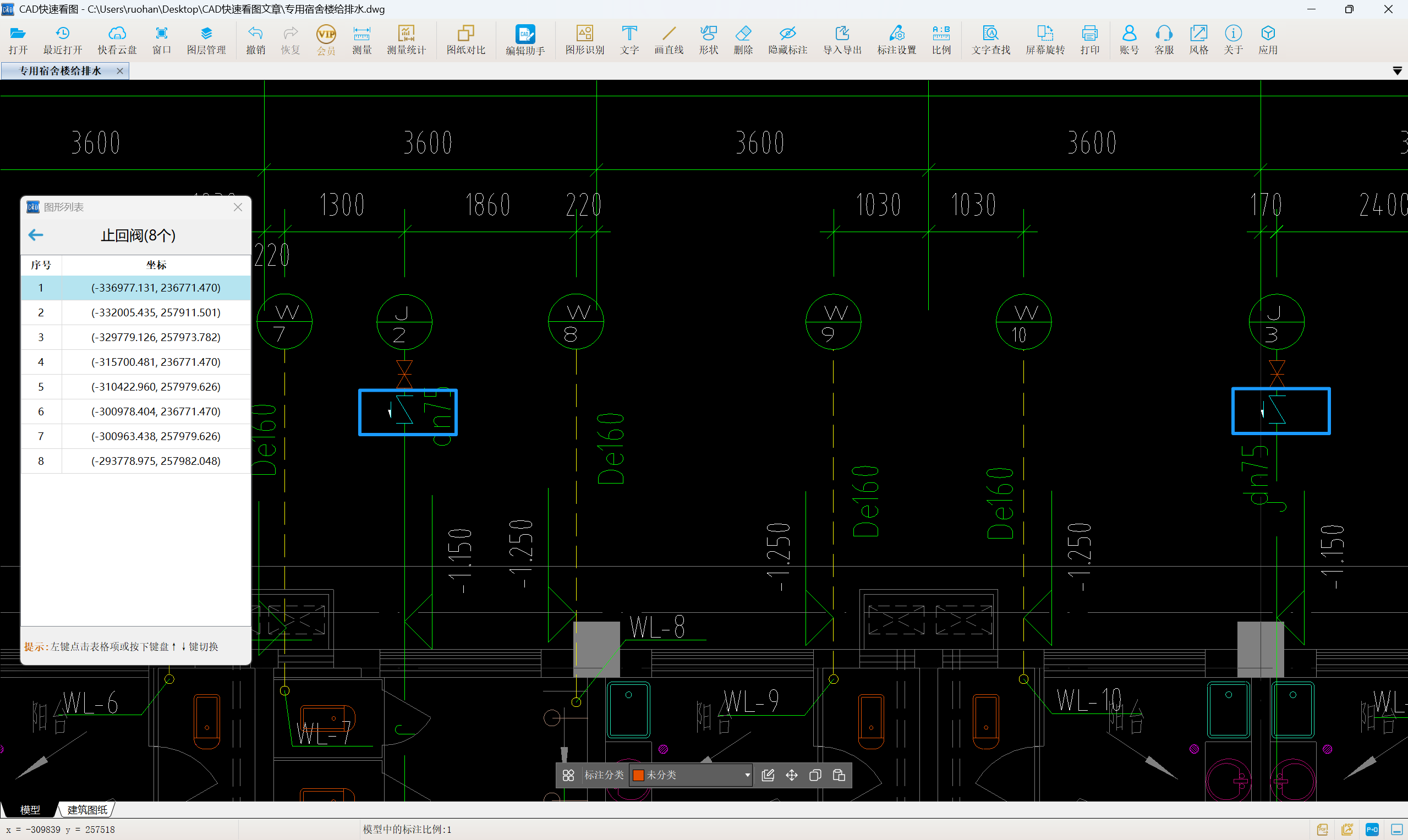Click the Print (打印) icon
1408x840 pixels.
[x=1089, y=40]
